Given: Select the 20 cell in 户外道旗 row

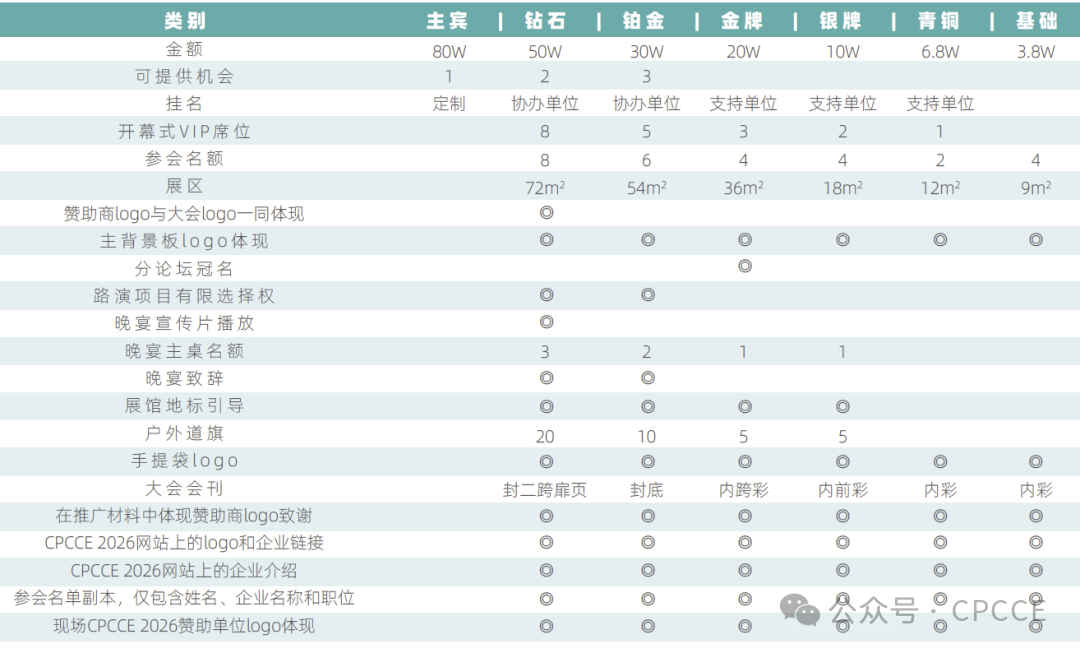Looking at the screenshot, I should coord(545,437).
